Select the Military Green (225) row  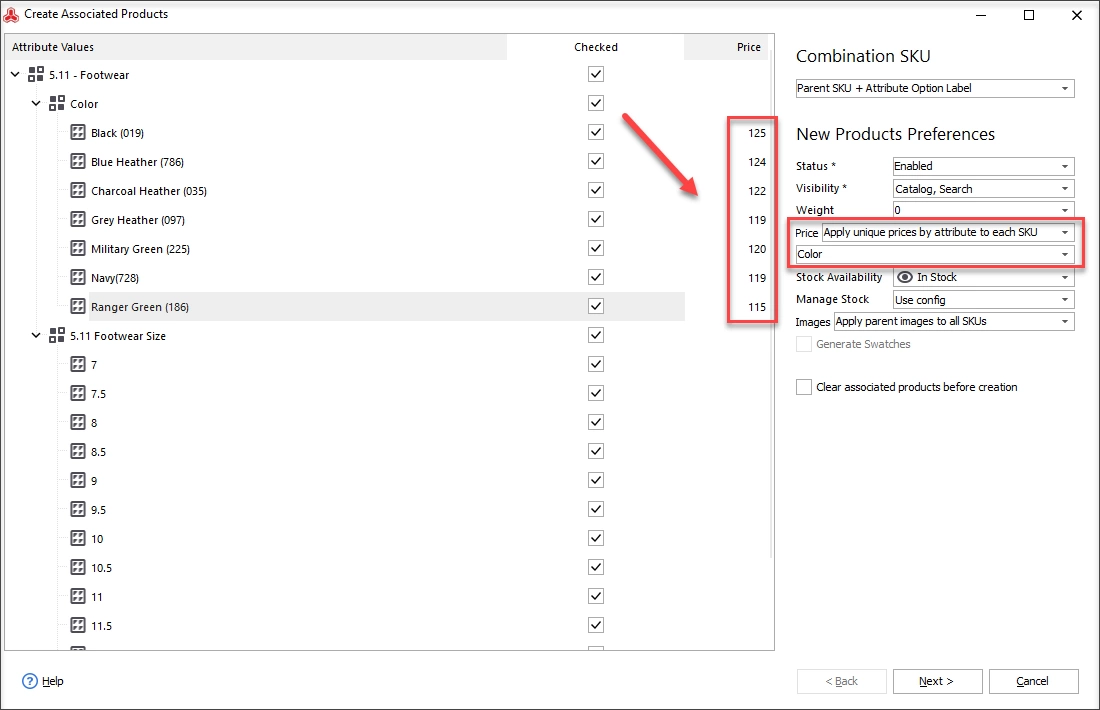(x=140, y=249)
